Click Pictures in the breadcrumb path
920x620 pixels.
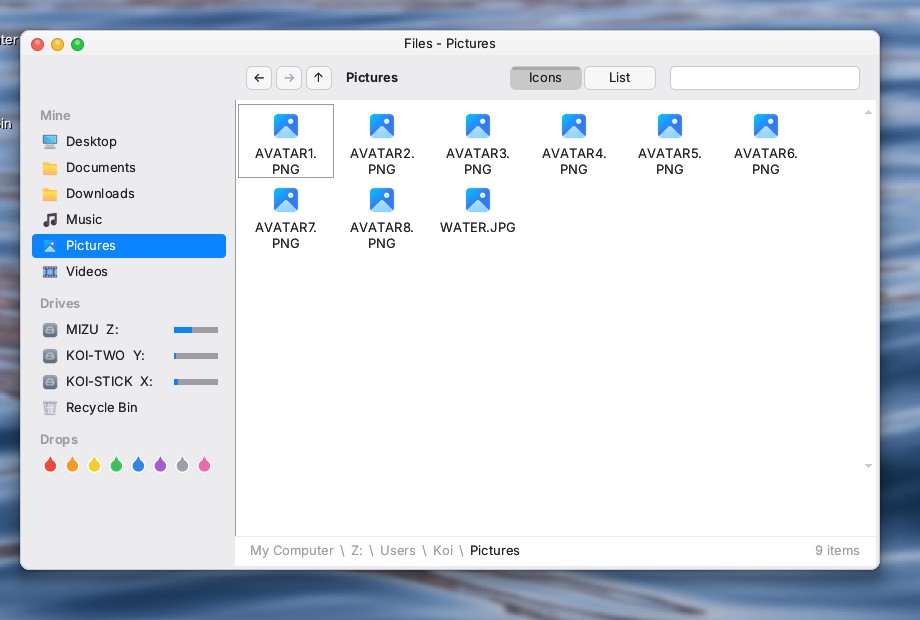pyautogui.click(x=495, y=551)
